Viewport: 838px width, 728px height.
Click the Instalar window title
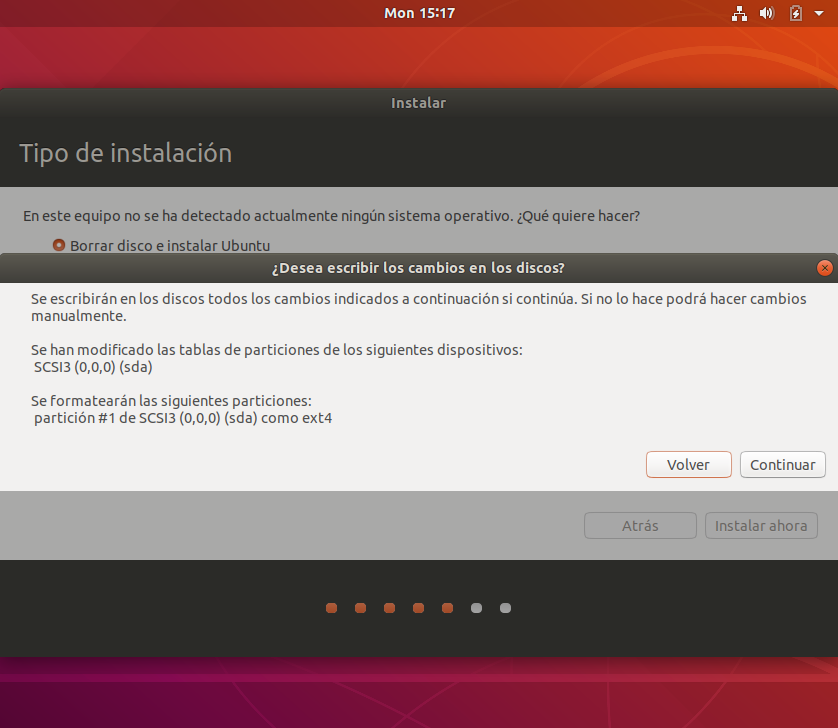pos(418,103)
